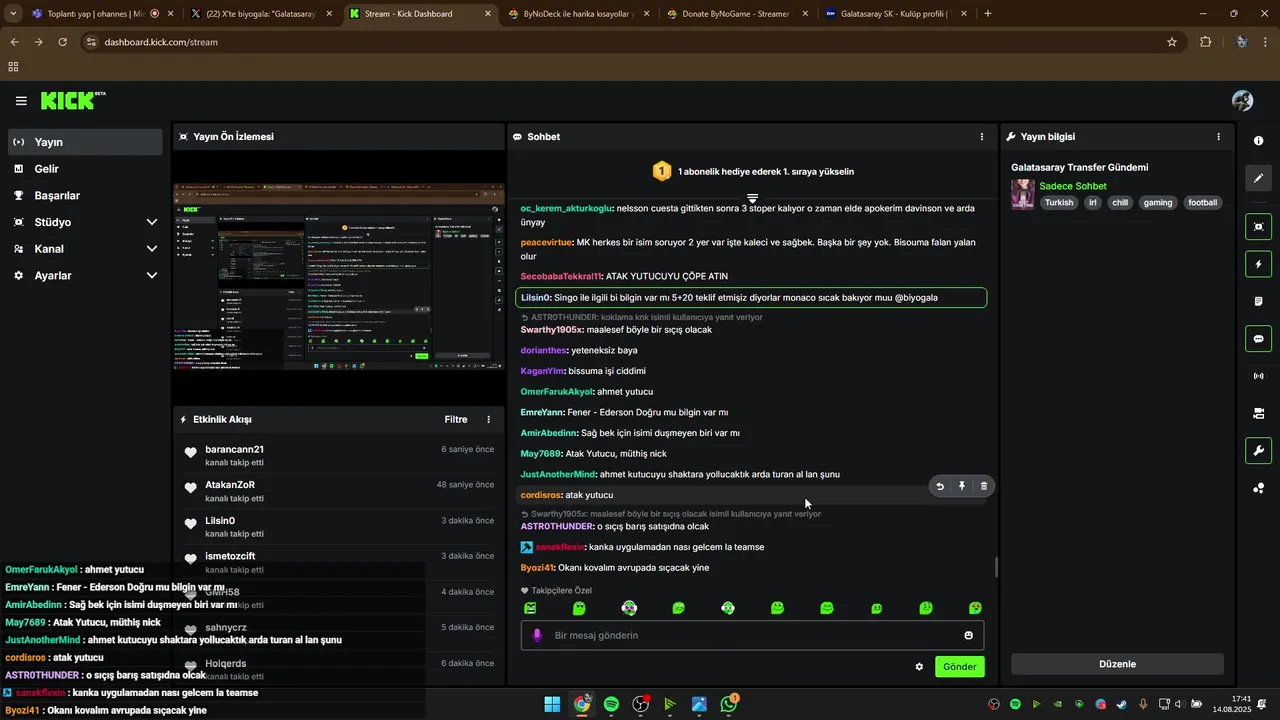The width and height of the screenshot is (1280, 720).
Task: Open the tab search dropdown arrow
Action: click(x=13, y=14)
